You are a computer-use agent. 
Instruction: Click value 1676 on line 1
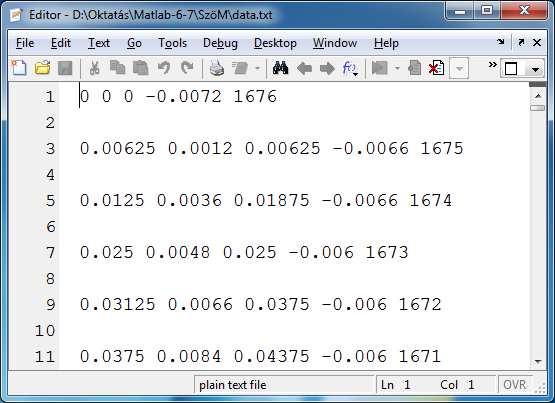[x=255, y=96]
